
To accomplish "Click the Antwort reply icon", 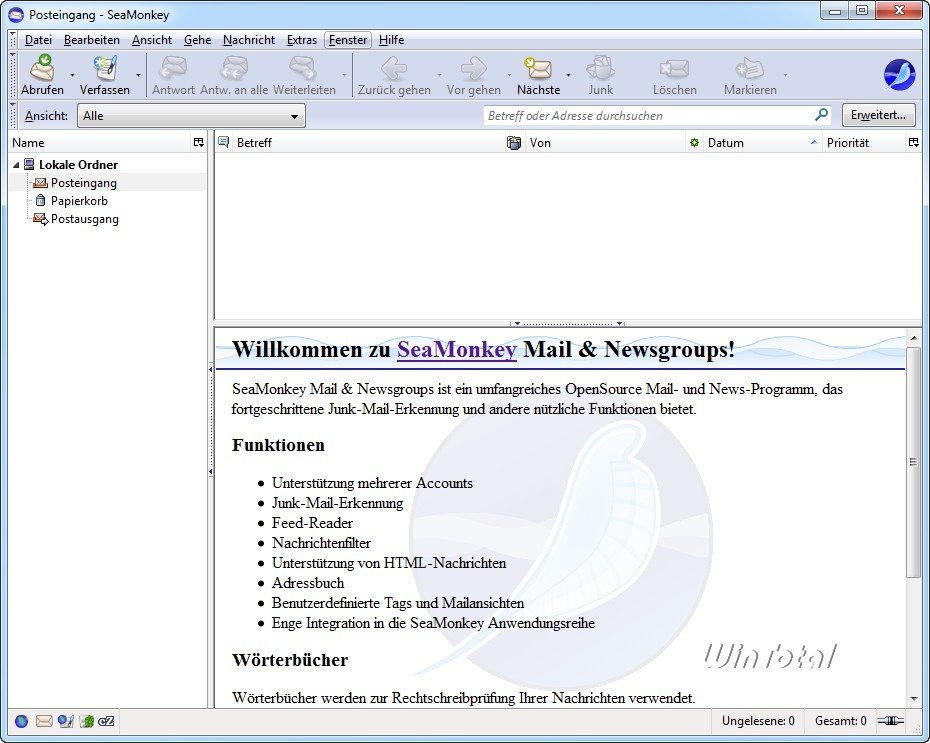I will pos(173,68).
